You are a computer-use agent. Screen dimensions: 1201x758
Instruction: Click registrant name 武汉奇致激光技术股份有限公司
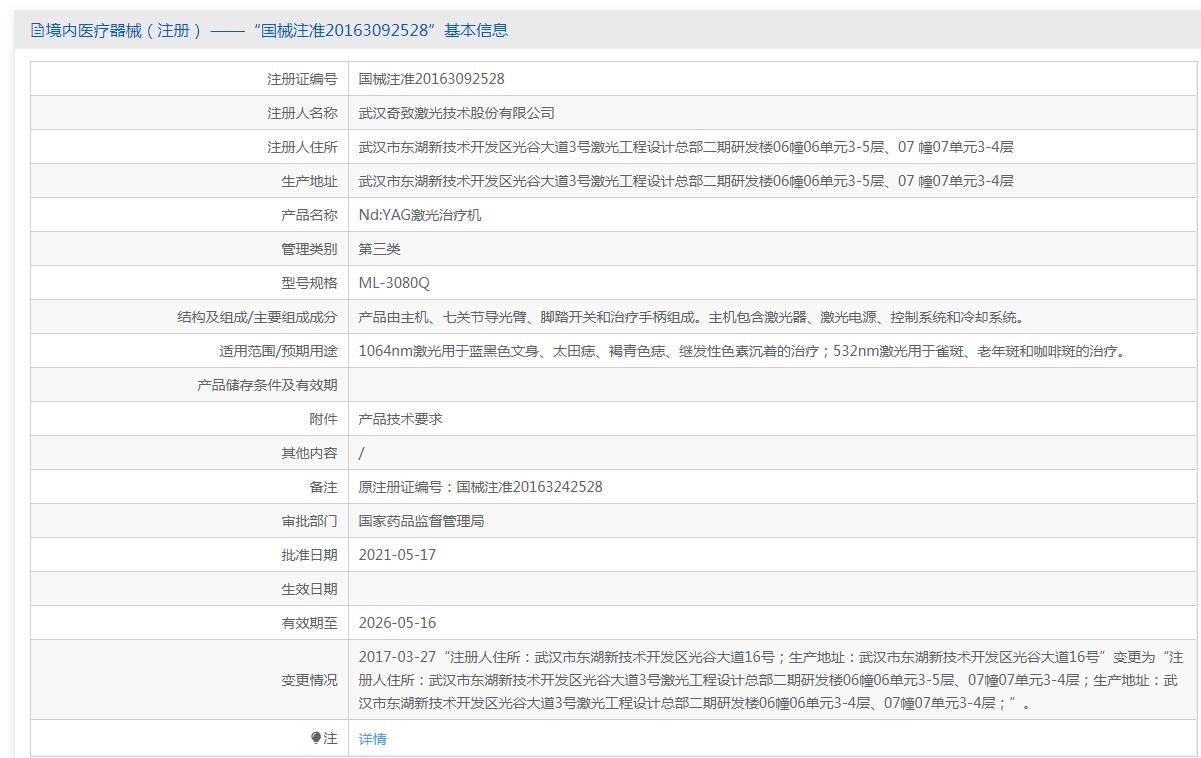click(x=456, y=113)
